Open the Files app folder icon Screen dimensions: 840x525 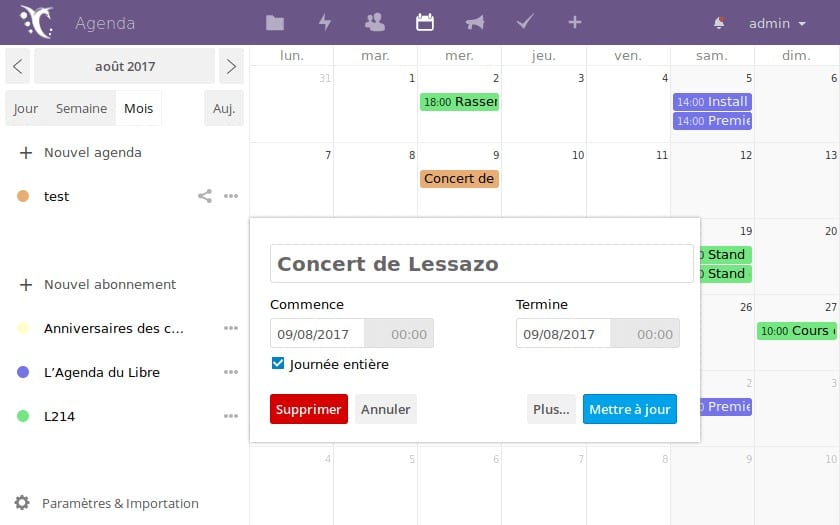pyautogui.click(x=275, y=22)
